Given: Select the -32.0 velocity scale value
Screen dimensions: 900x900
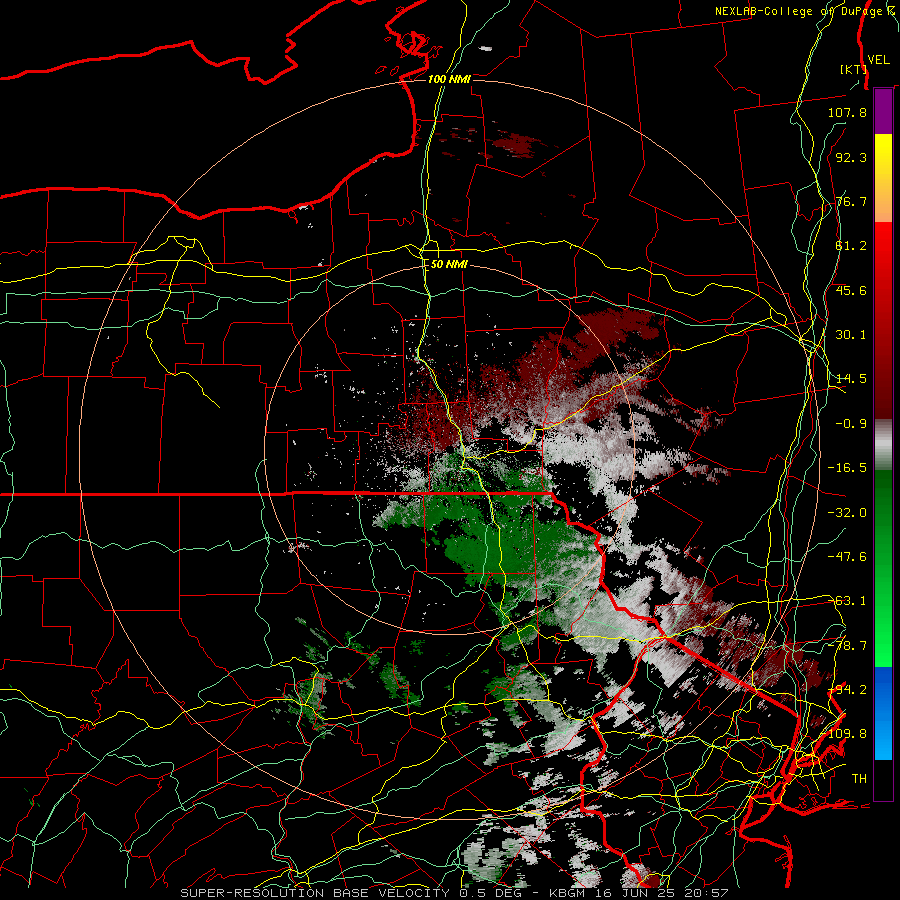Looking at the screenshot, I should pos(847,513).
